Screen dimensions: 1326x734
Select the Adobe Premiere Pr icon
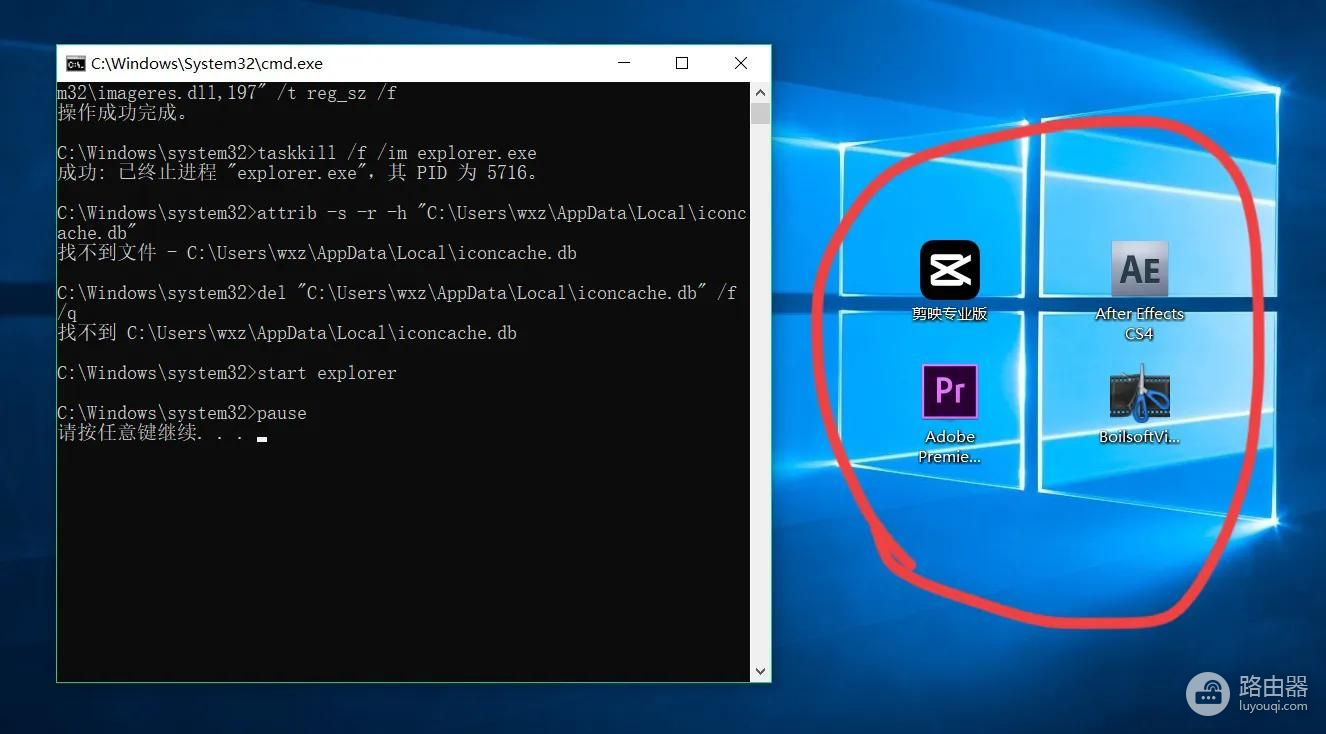coord(949,391)
